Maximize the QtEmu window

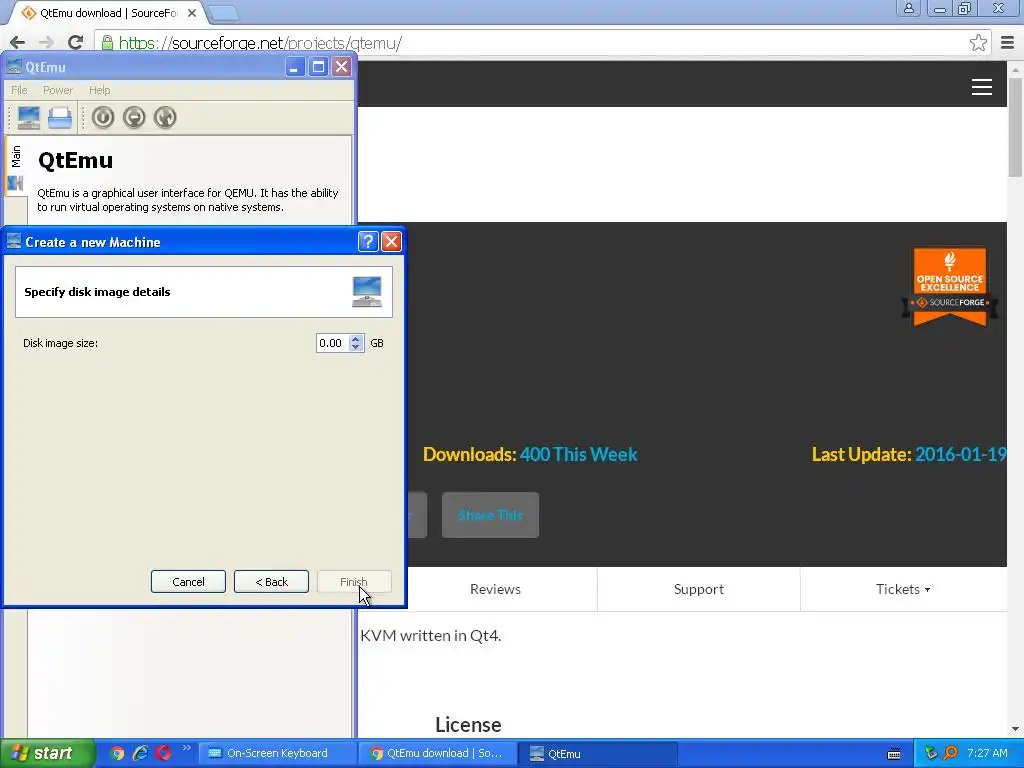pyautogui.click(x=318, y=67)
